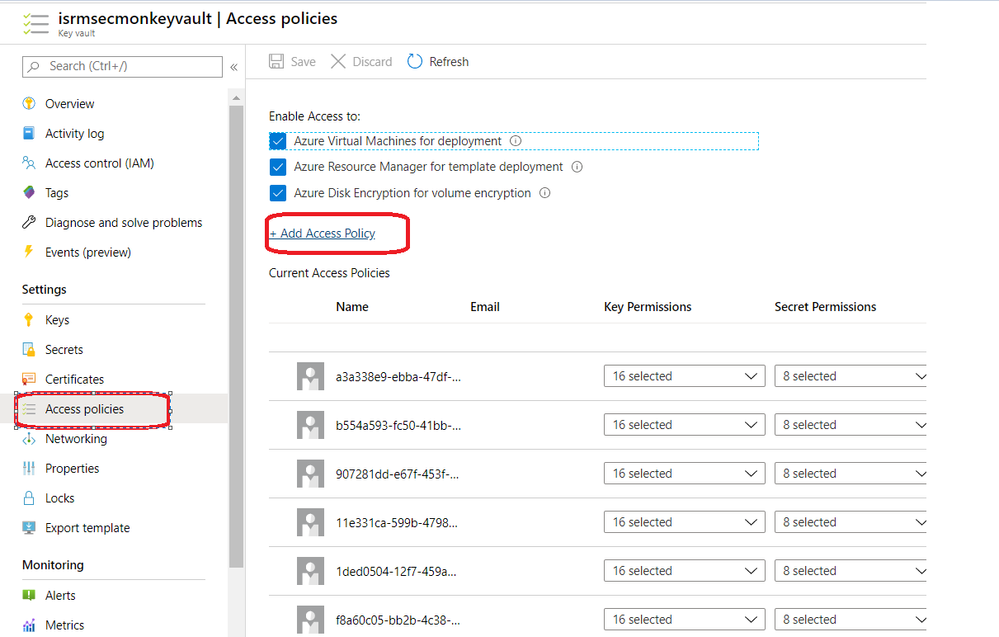Open Key Permissions dropdown for 1ded0504-12f7-459a

[684, 571]
